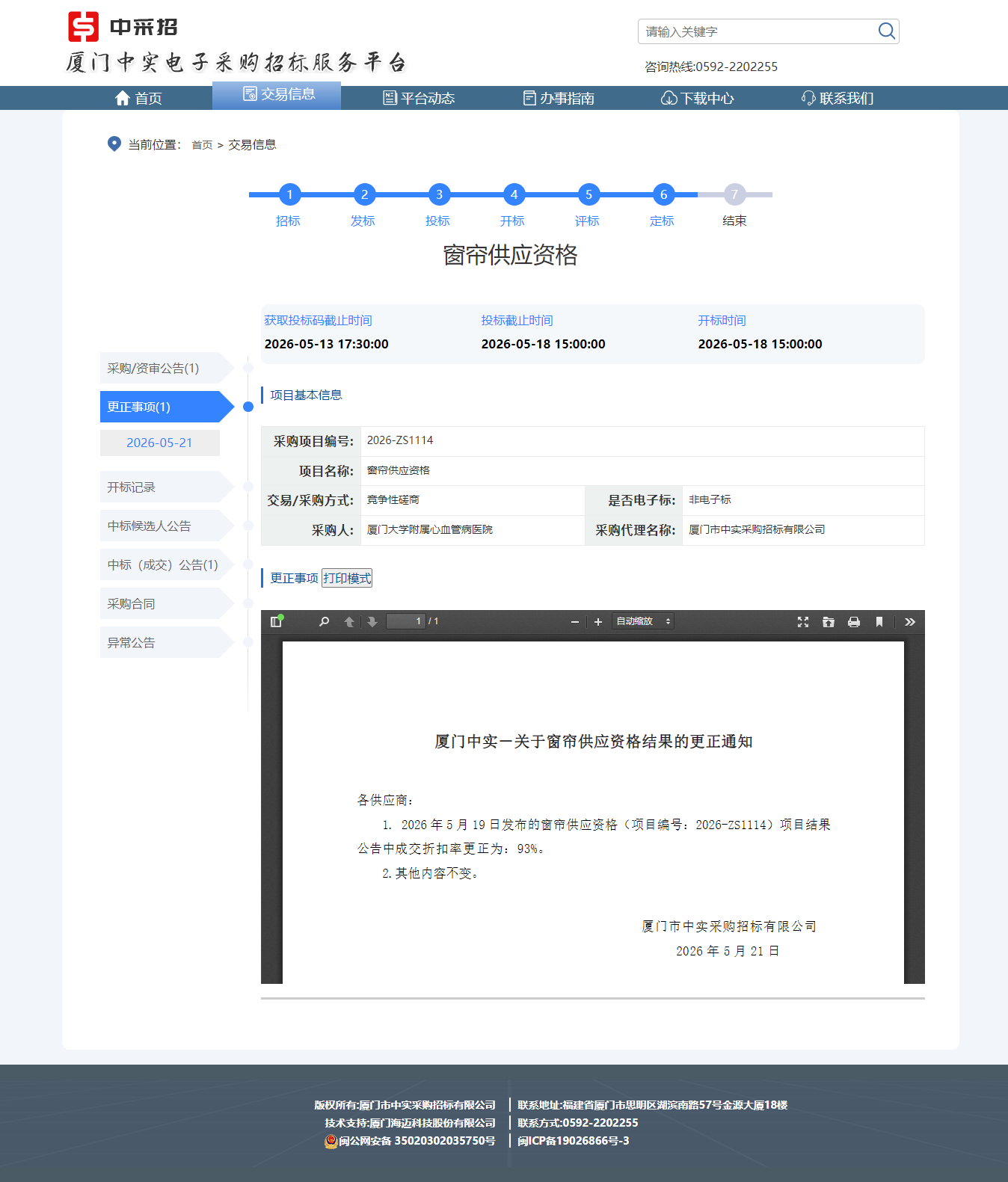The height and width of the screenshot is (1182, 1008).
Task: Click the 获取投标码截止时间 label
Action: (x=319, y=320)
